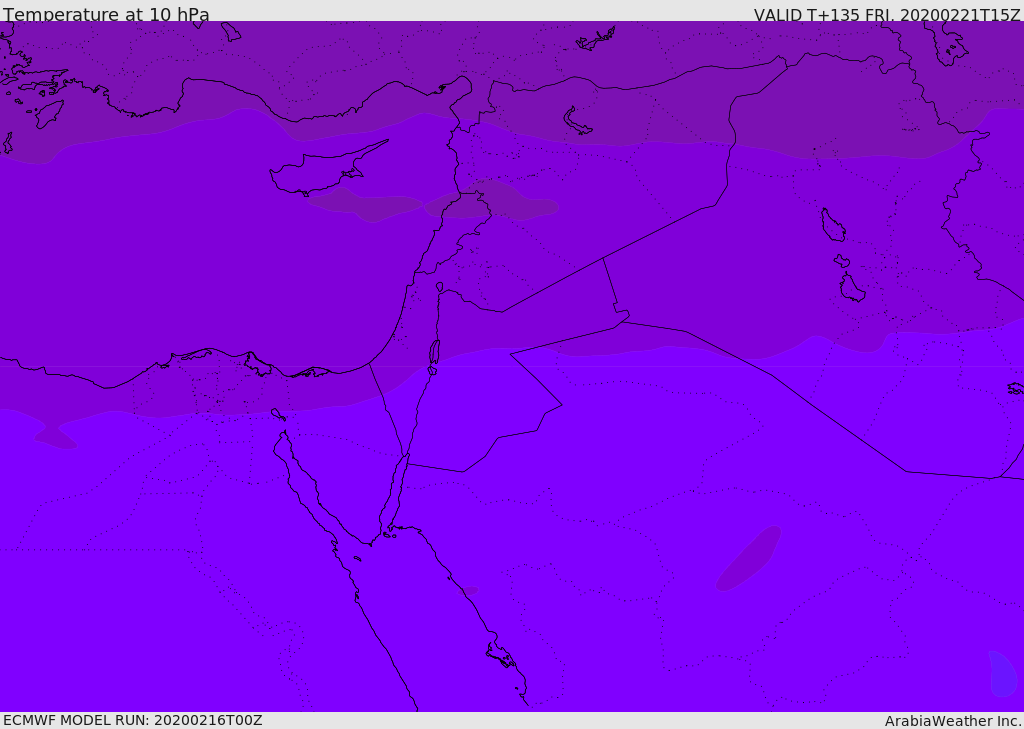This screenshot has height=729, width=1024.
Task: Click the "Temperature at 10 hPa" title
Action: [106, 15]
